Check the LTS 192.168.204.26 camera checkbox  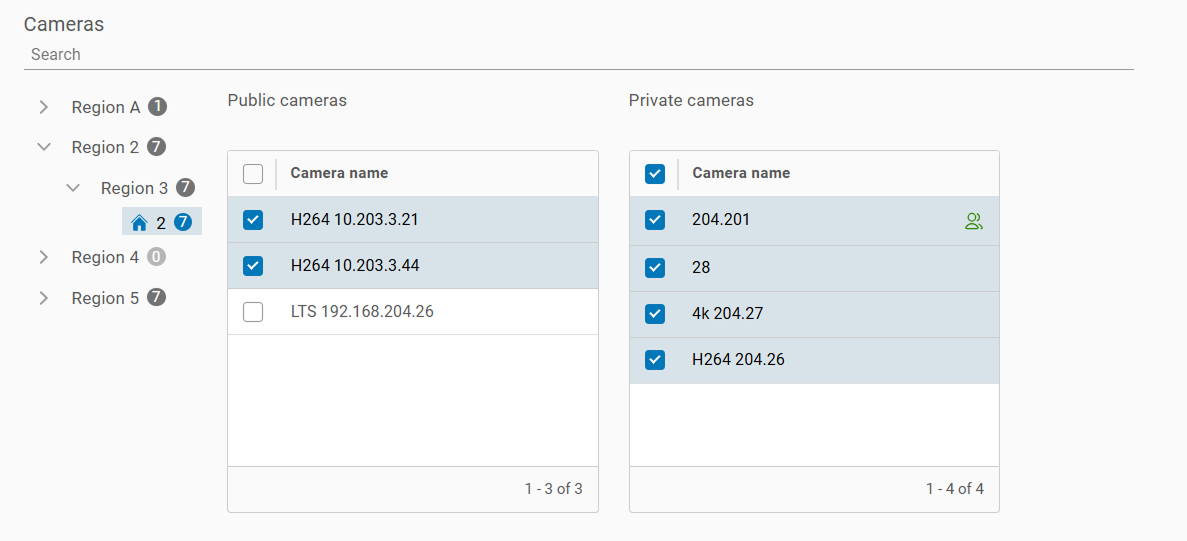click(x=253, y=312)
